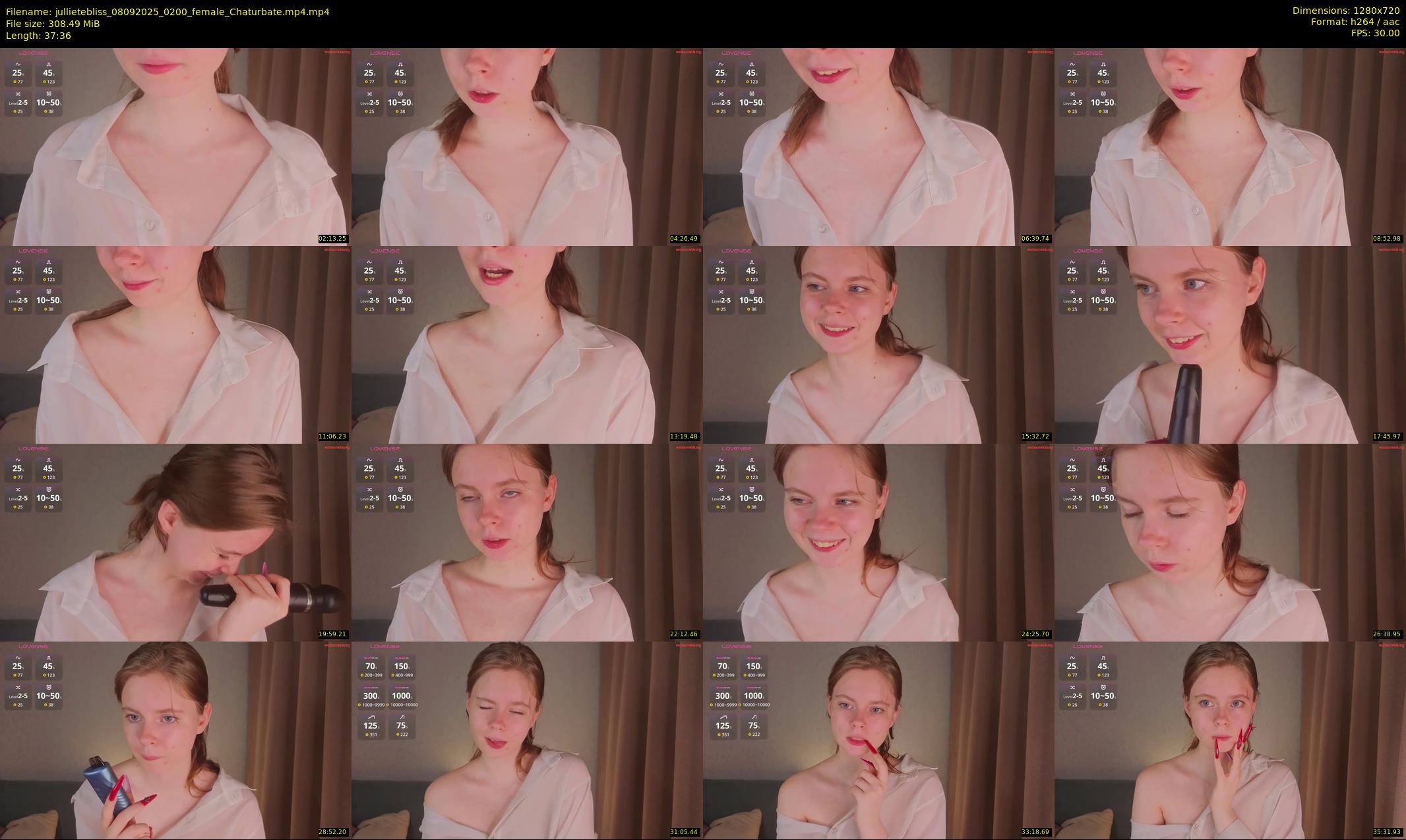Click the Lovense logo in first frame
Image resolution: width=1406 pixels, height=840 pixels.
click(x=33, y=53)
